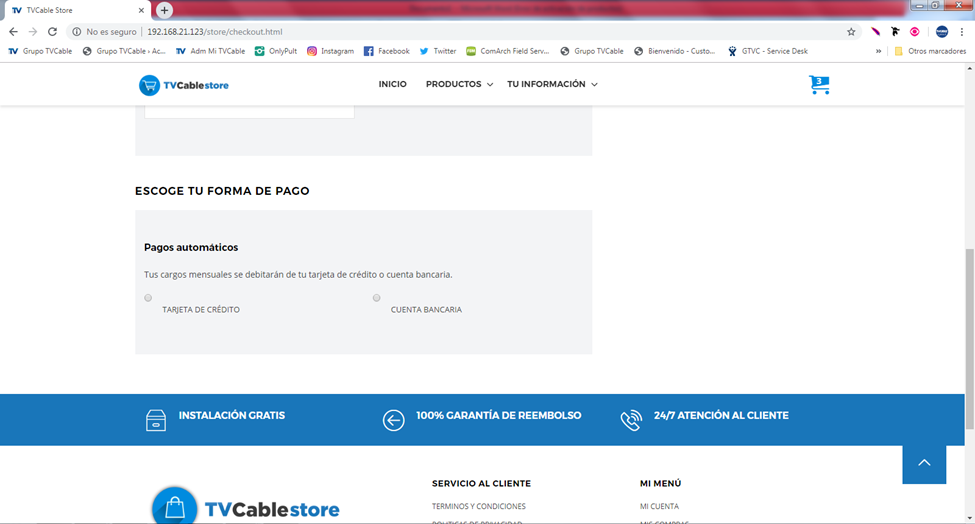Screen dimensions: 975x524
Task: Open the ComArch Field Serv bookmark
Action: (507, 51)
